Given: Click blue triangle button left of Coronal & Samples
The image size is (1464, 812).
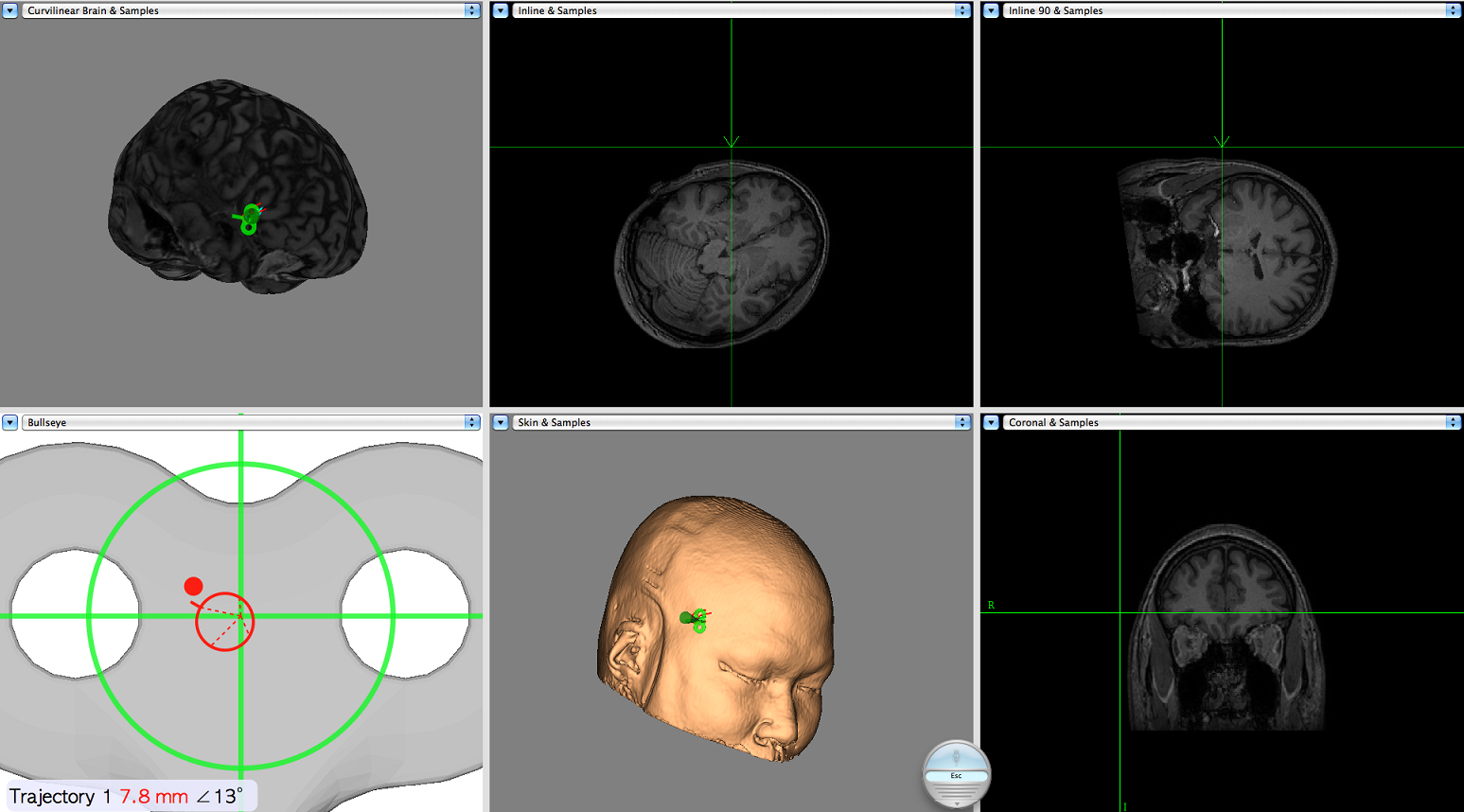Looking at the screenshot, I should point(991,422).
